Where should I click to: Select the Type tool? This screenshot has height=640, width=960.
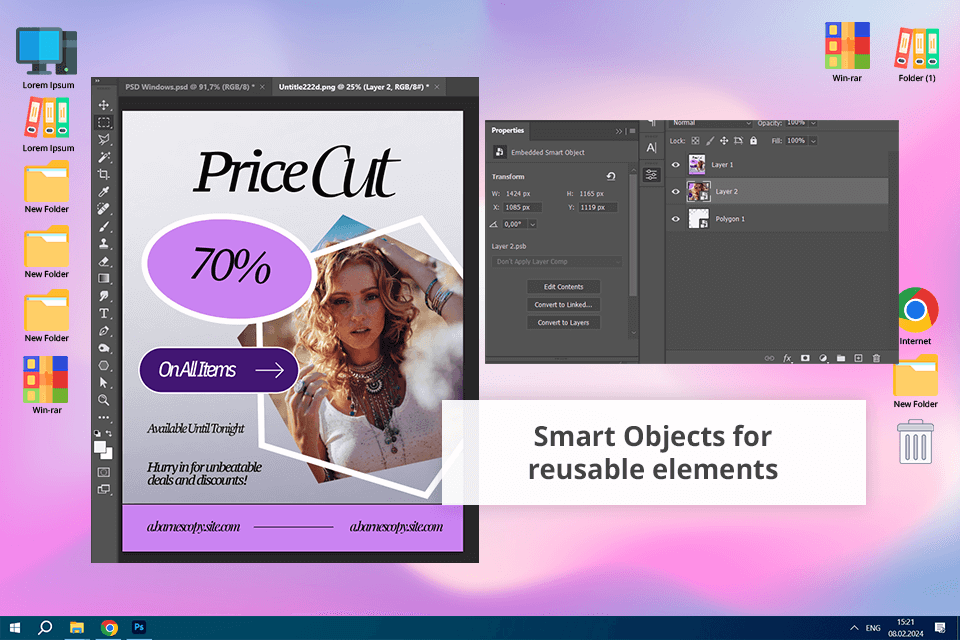point(103,314)
